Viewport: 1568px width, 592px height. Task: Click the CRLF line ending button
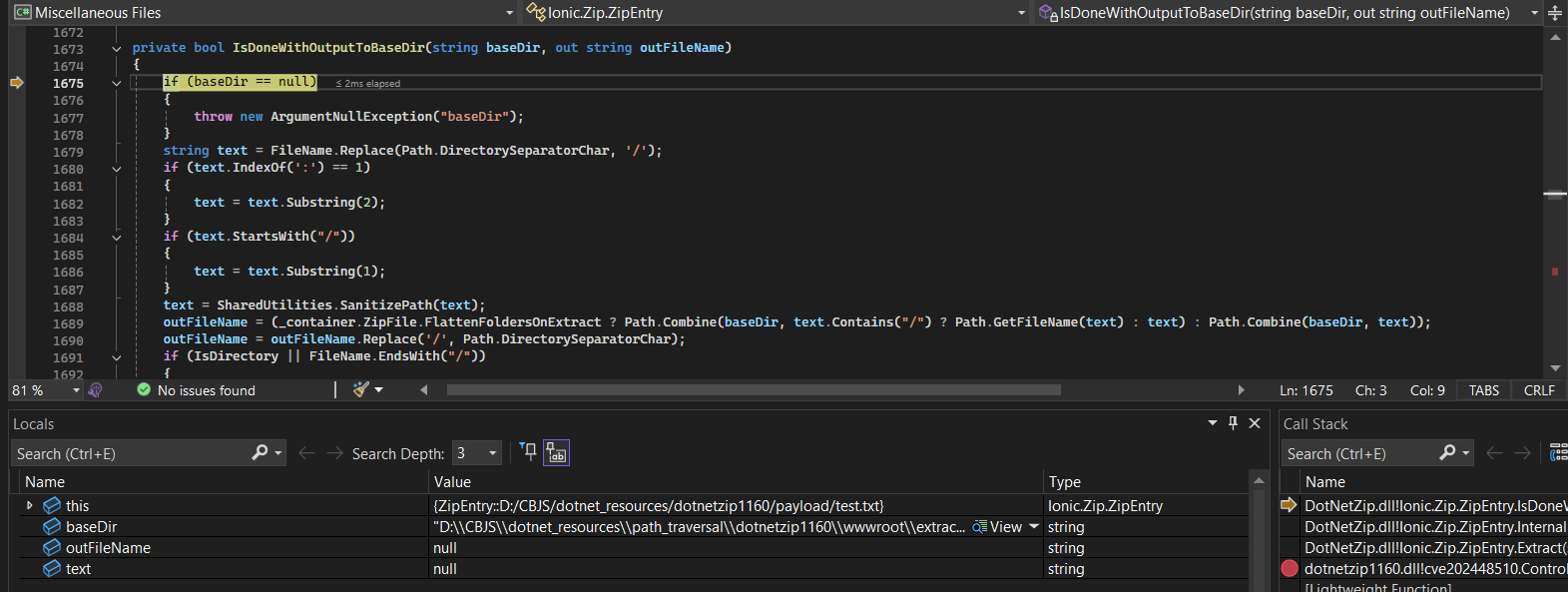(1538, 390)
